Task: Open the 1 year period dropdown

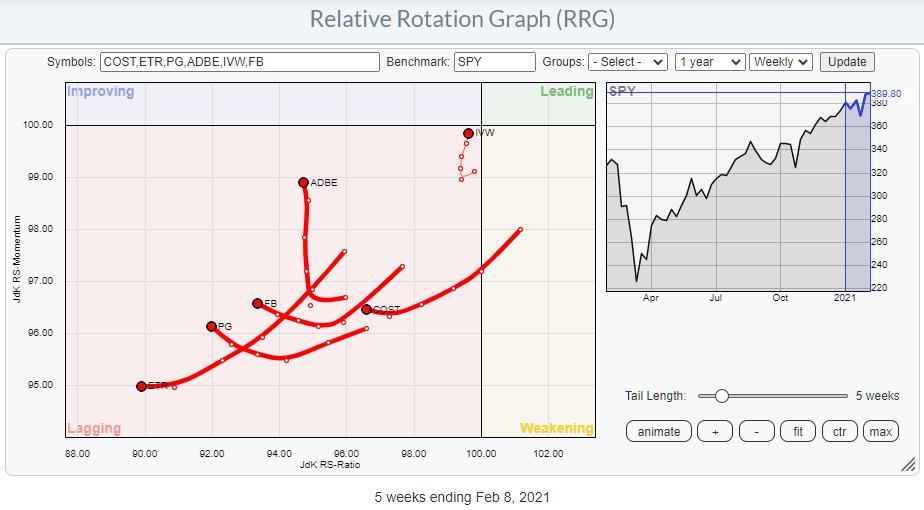Action: coord(709,62)
